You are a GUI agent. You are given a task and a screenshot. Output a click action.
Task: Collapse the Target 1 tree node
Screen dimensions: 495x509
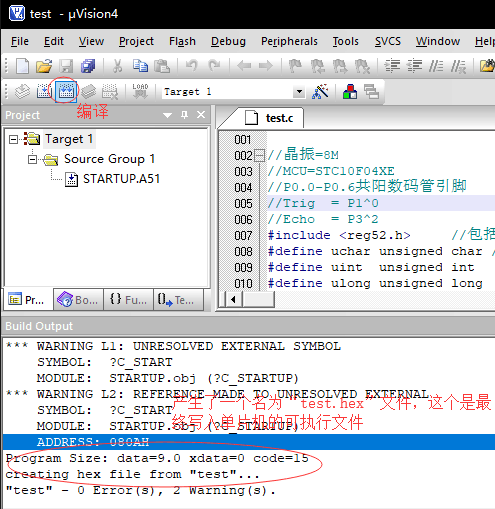pos(13,139)
